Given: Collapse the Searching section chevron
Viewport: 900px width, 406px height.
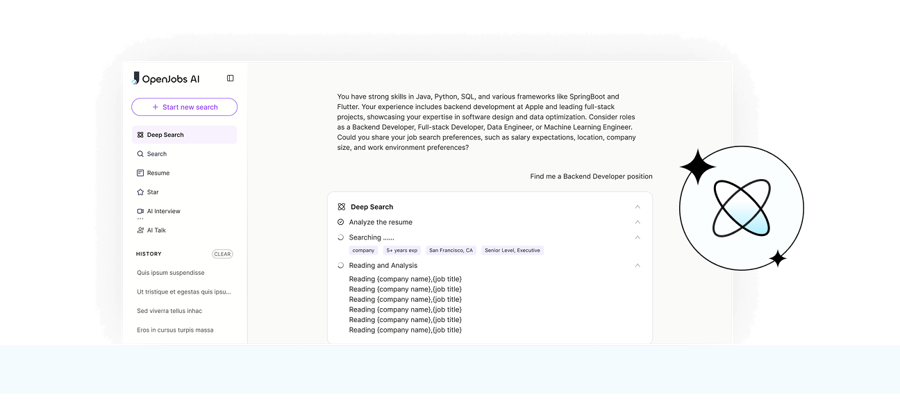Looking at the screenshot, I should click(638, 238).
